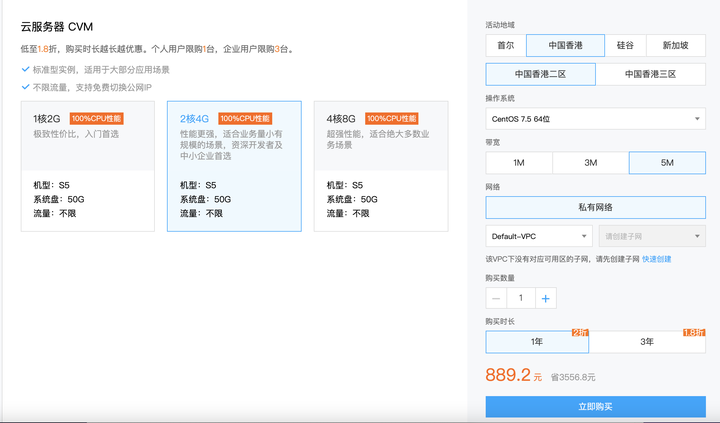Select the 1年 purchase duration
720x423 pixels.
tap(537, 342)
